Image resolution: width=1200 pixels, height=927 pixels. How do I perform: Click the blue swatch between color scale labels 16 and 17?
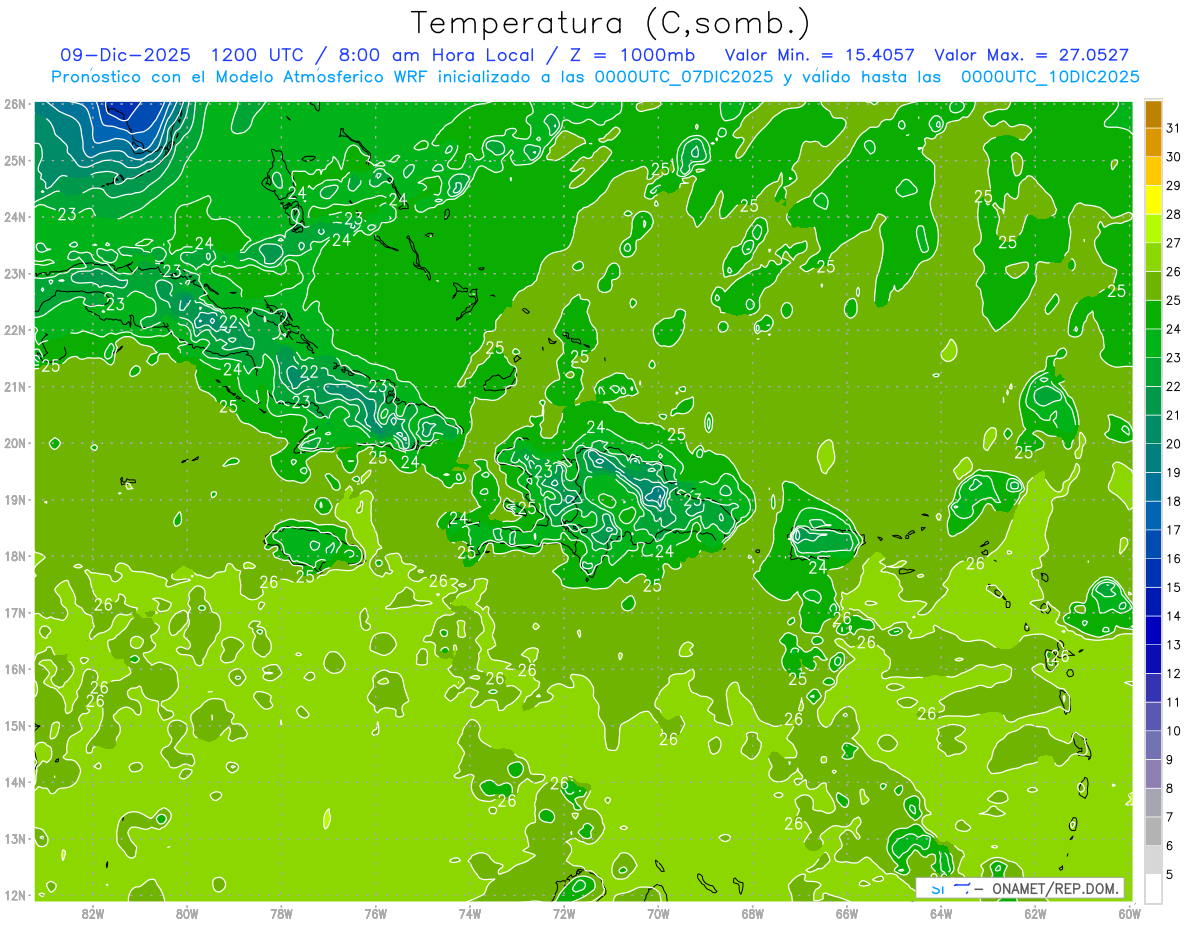(1153, 544)
